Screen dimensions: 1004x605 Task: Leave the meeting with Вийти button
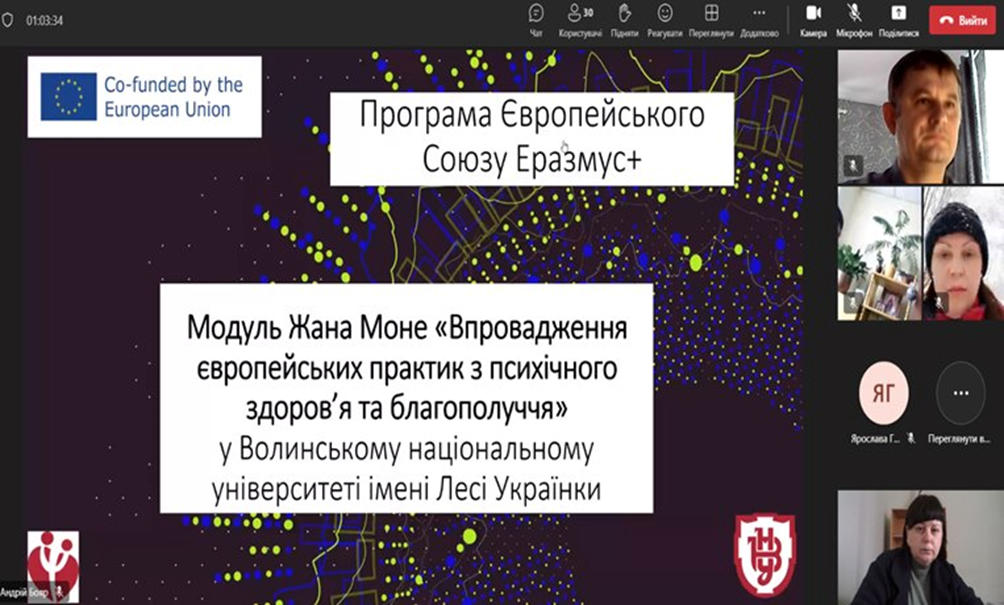click(x=963, y=19)
